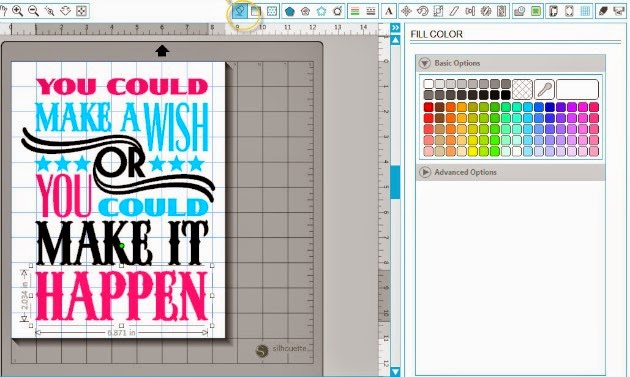Click the drag zoom icon
The height and width of the screenshot is (377, 630).
coord(65,11)
